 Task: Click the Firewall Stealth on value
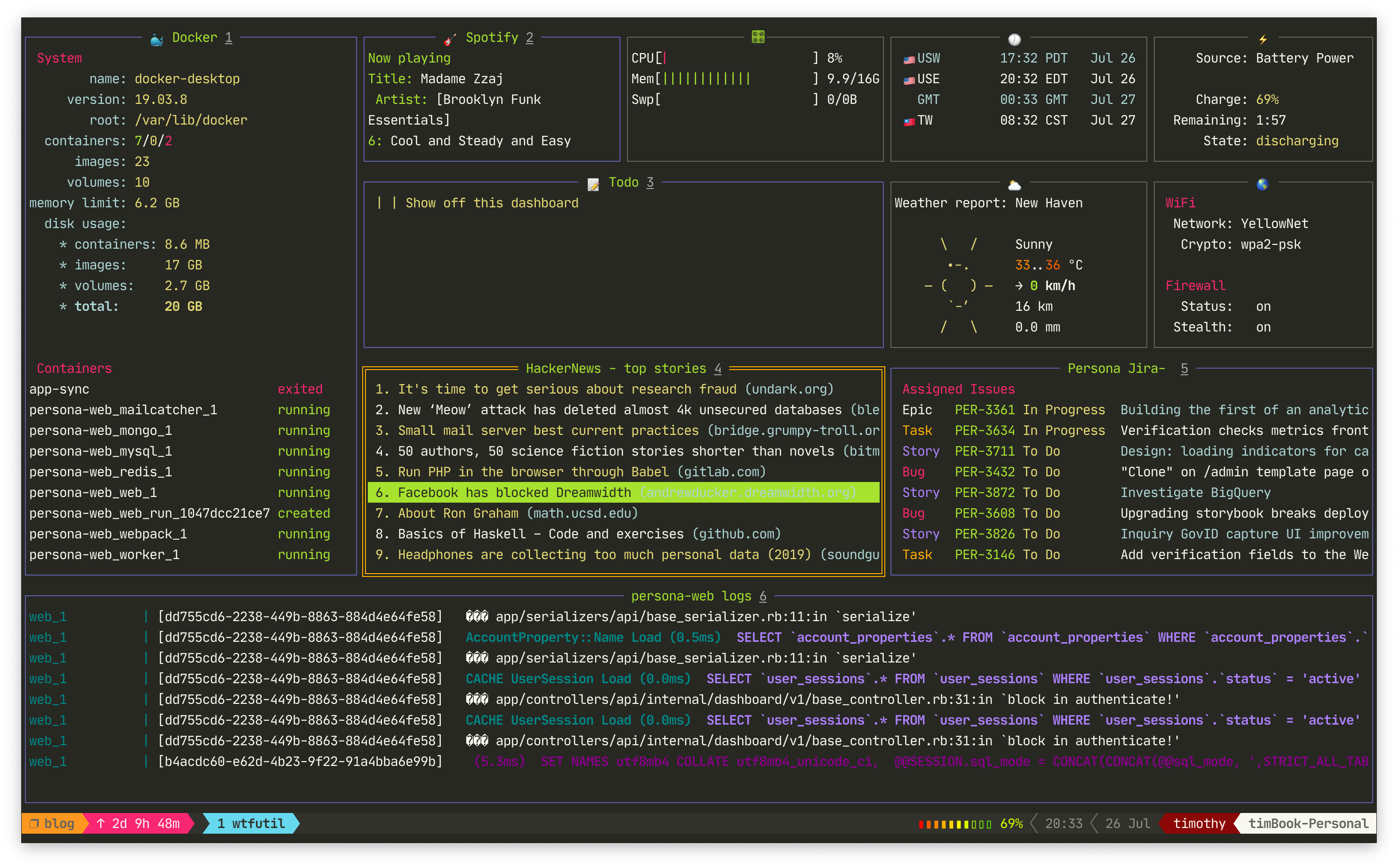tap(1263, 327)
